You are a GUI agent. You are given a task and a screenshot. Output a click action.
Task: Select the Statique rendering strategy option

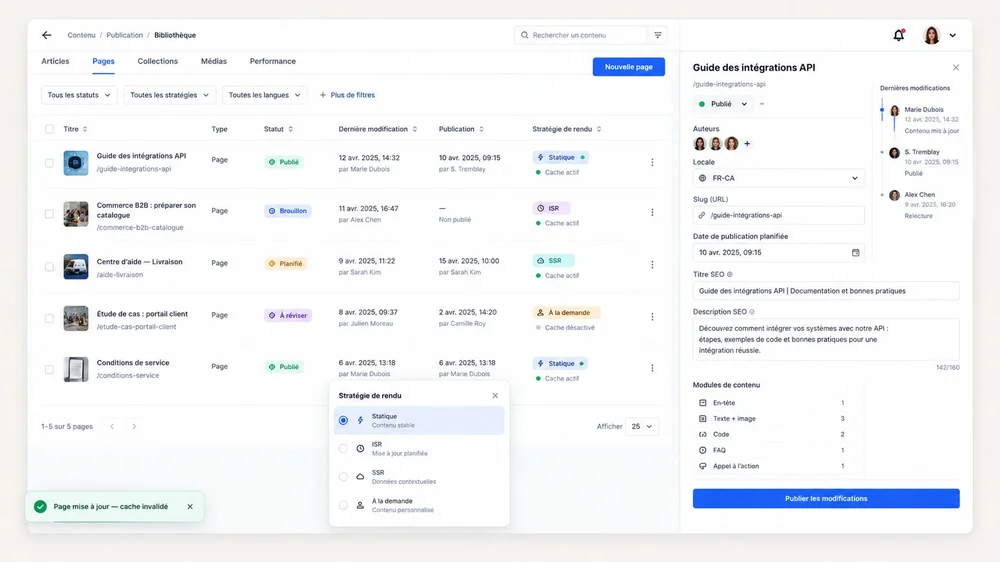tap(419, 420)
